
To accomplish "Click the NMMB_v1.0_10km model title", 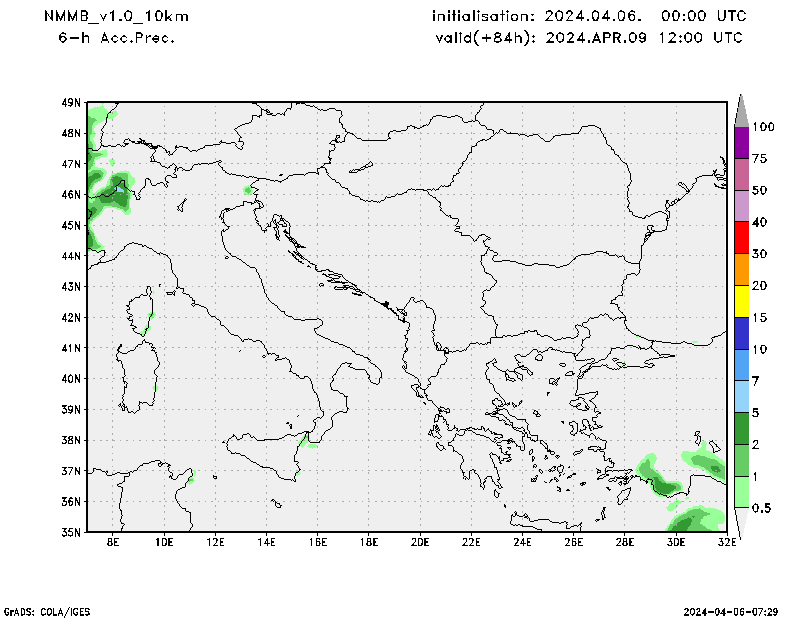I will coord(117,17).
